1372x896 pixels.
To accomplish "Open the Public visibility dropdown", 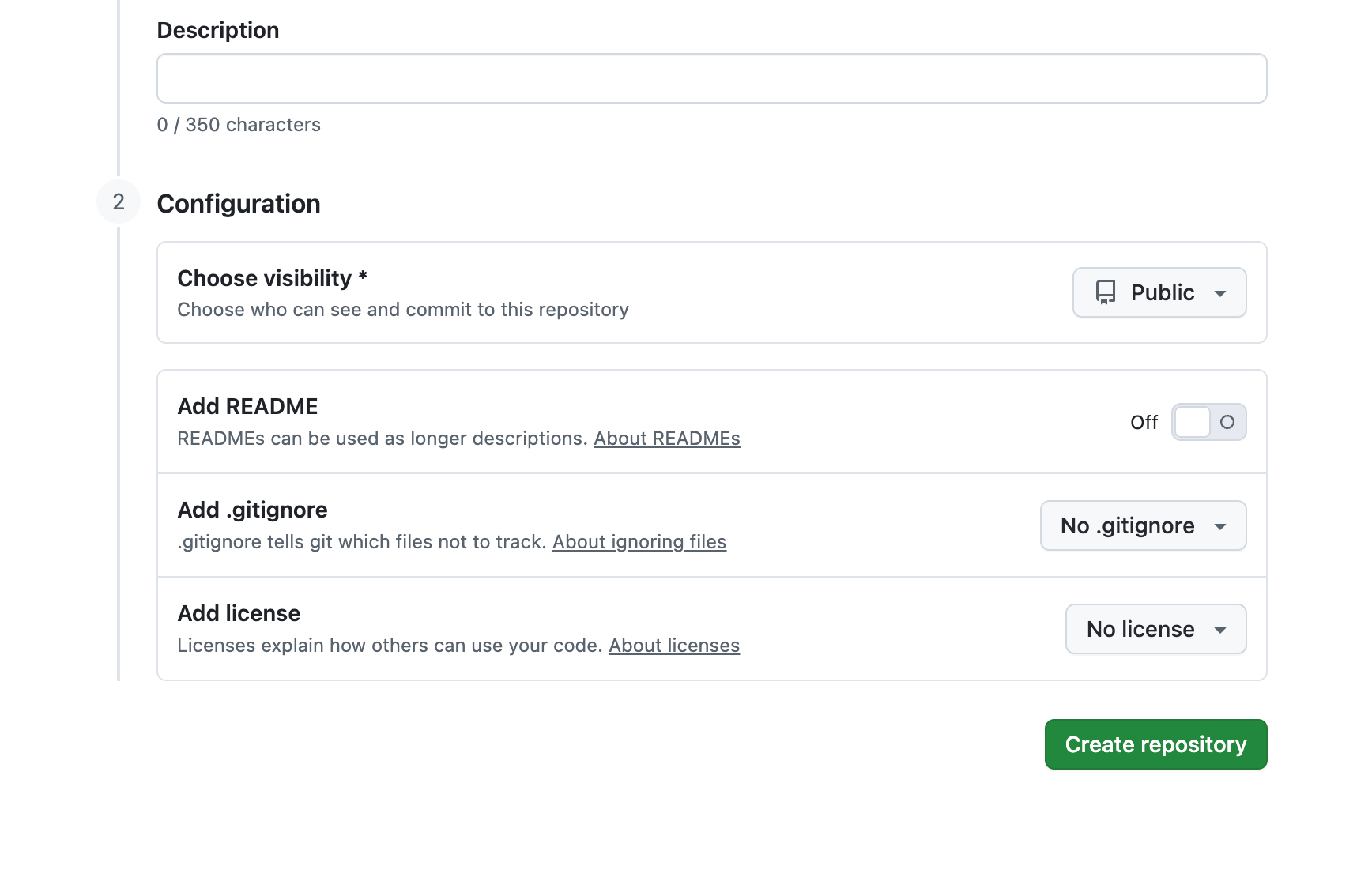I will [1159, 292].
